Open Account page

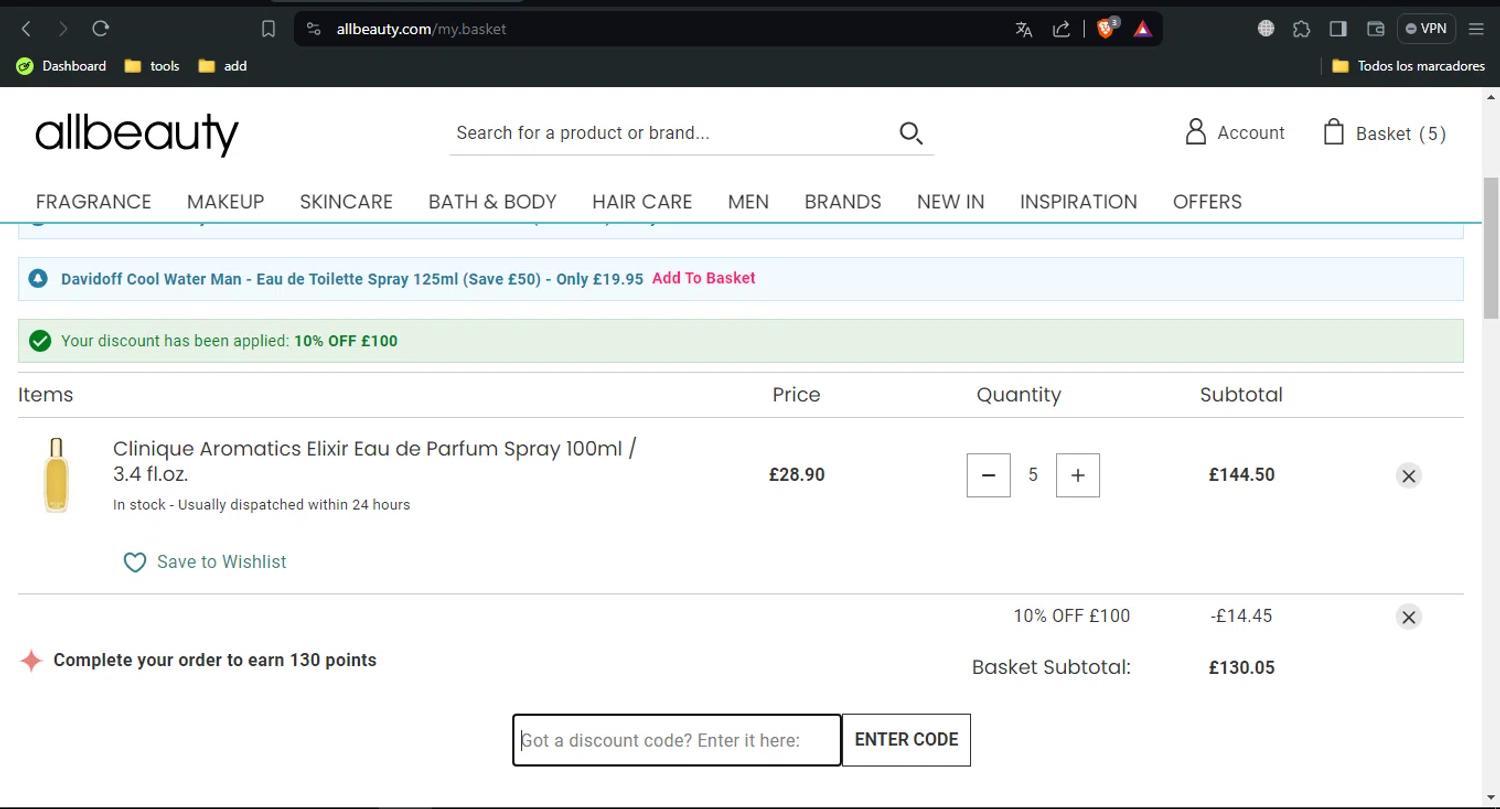click(1235, 132)
